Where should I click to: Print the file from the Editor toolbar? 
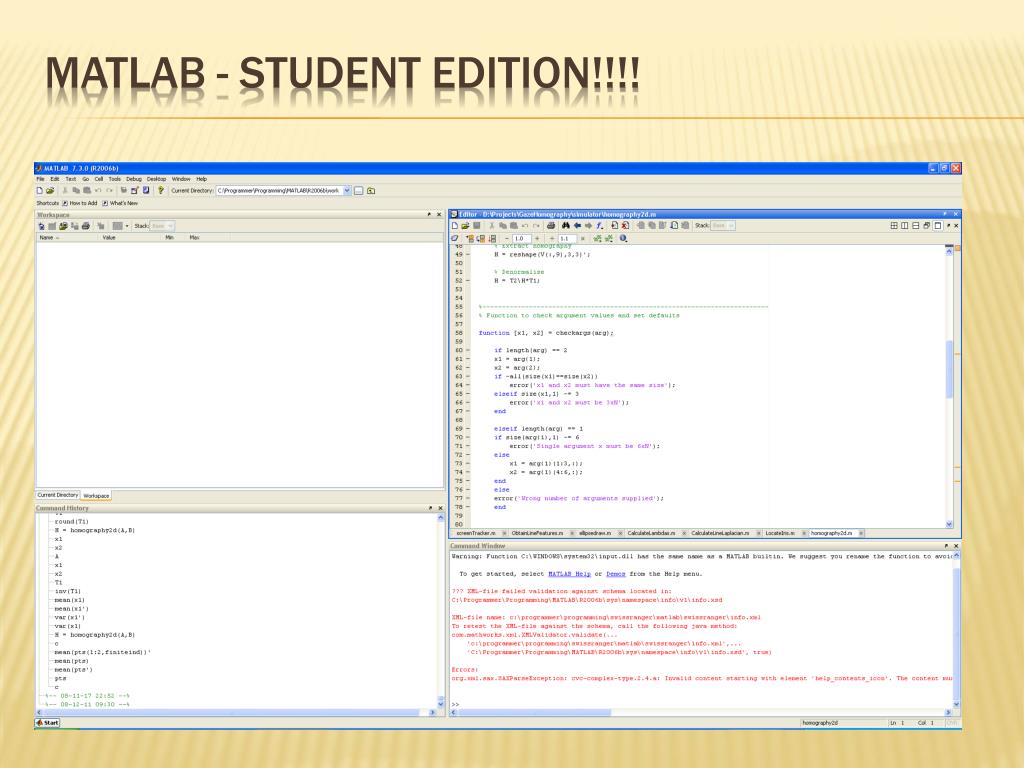[x=551, y=225]
